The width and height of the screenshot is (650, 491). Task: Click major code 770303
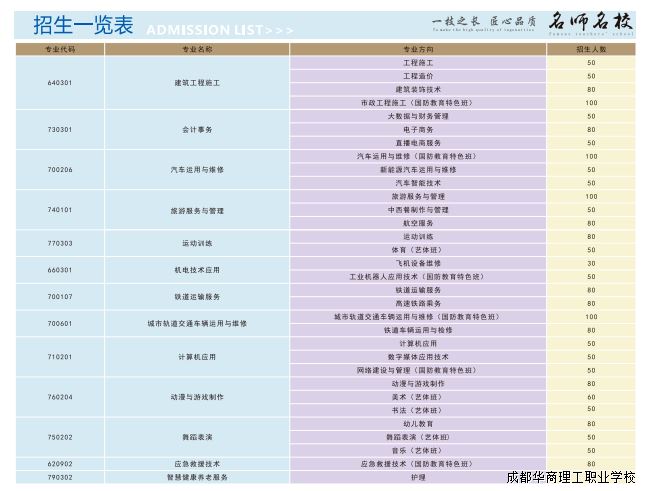(x=60, y=243)
